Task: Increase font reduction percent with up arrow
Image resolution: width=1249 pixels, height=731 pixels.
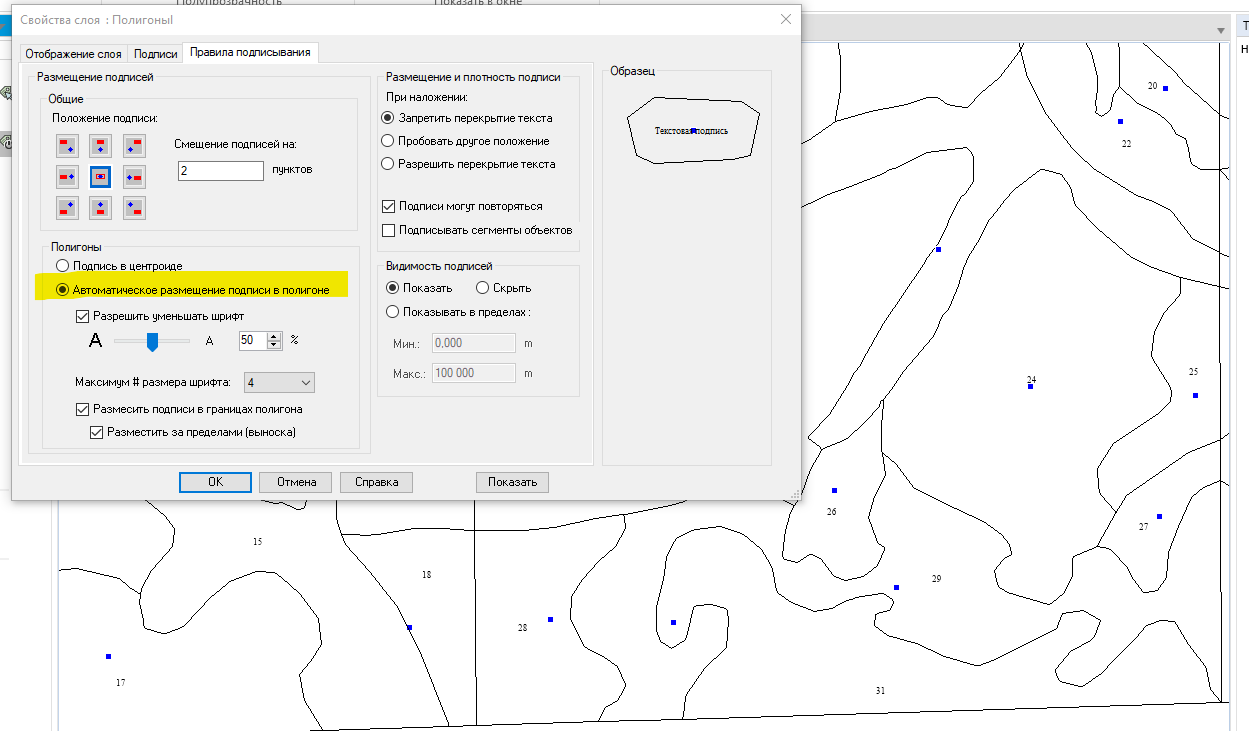Action: [x=274, y=336]
